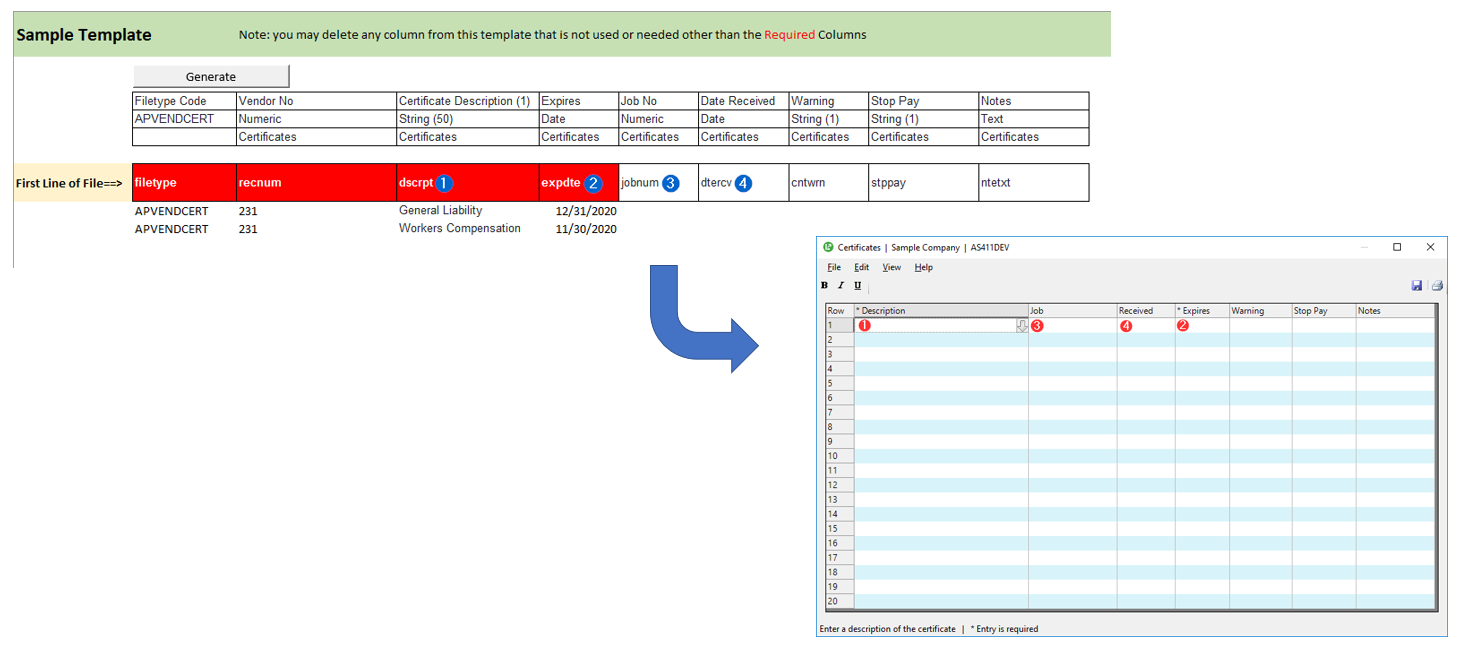
Task: Select the Expires column header in the grid
Action: [x=1201, y=311]
